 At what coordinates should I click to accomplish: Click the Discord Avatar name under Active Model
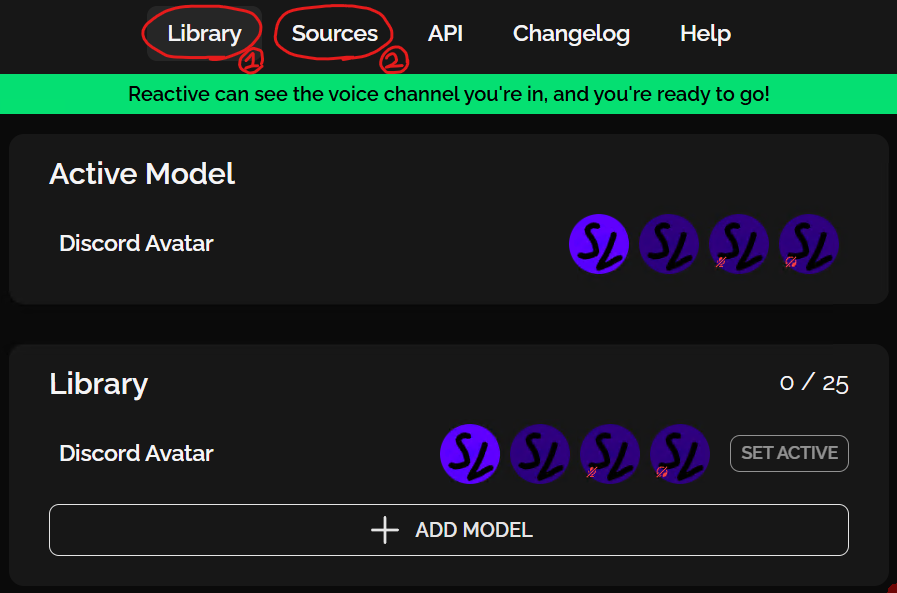click(136, 243)
